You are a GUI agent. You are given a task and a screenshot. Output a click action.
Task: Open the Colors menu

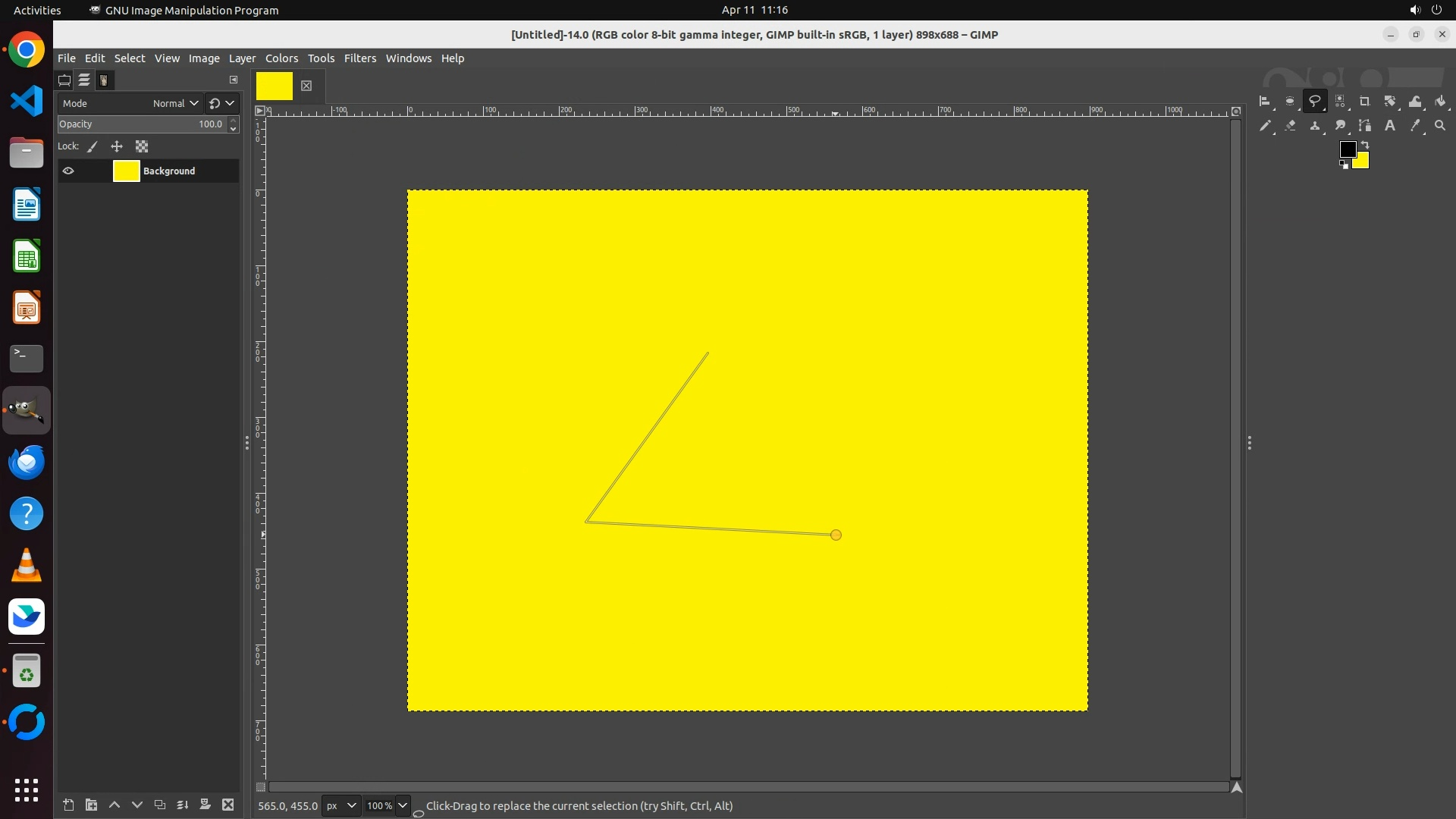click(x=281, y=58)
